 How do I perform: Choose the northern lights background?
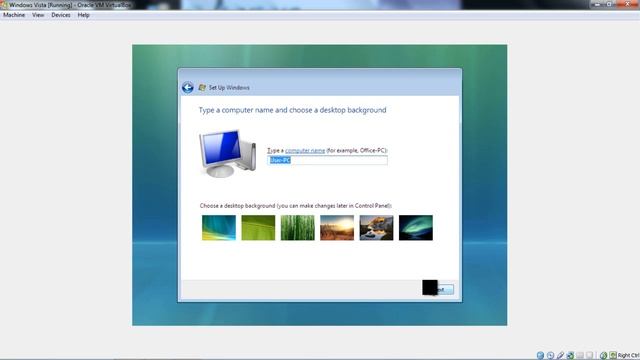[416, 228]
